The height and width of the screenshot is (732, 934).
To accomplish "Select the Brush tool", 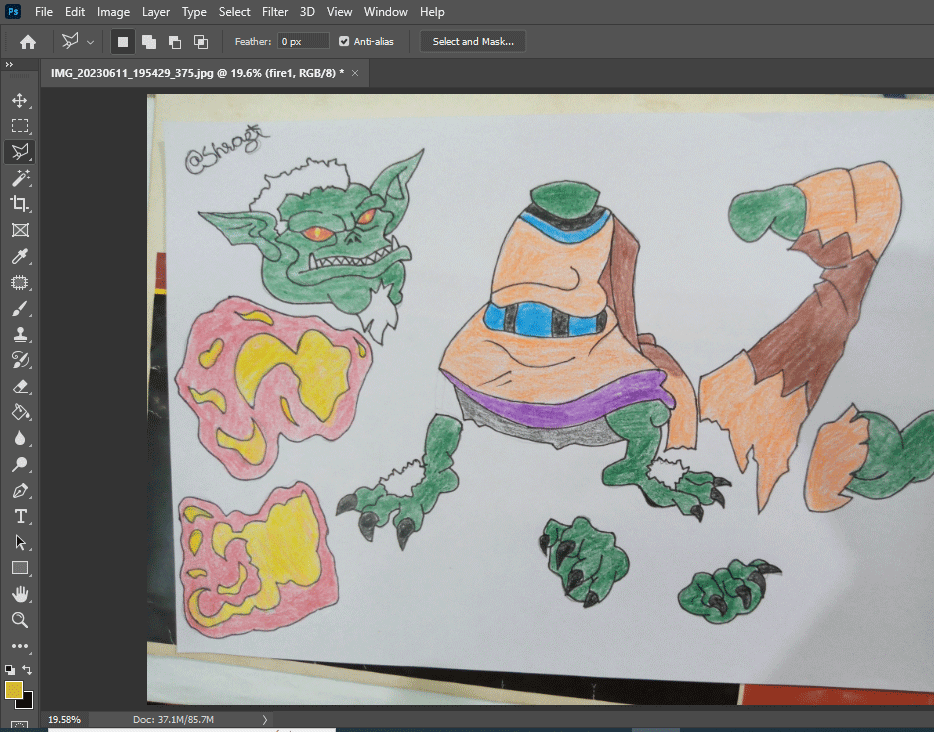I will point(20,309).
